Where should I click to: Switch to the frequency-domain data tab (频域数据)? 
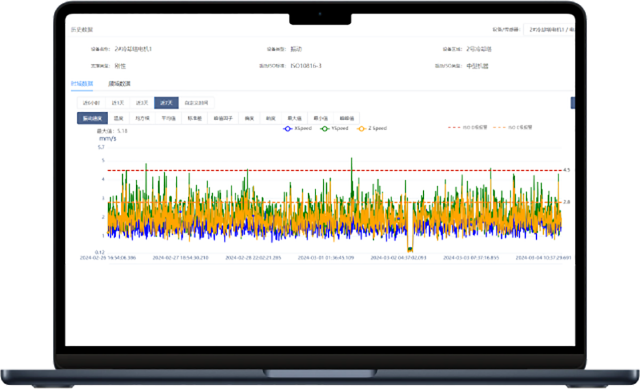click(x=119, y=84)
